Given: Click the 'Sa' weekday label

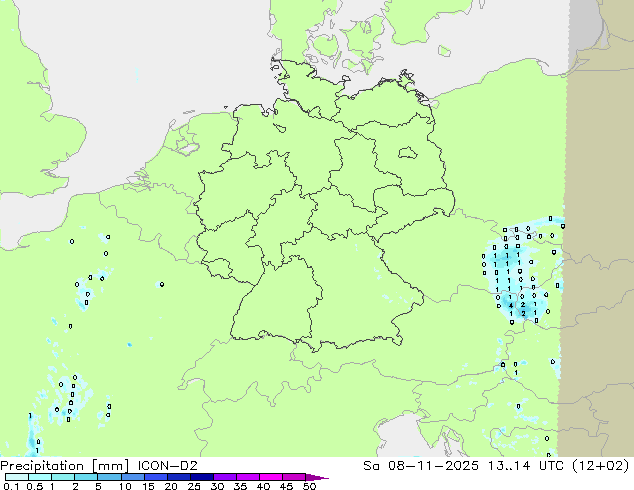Looking at the screenshot, I should tap(371, 466).
